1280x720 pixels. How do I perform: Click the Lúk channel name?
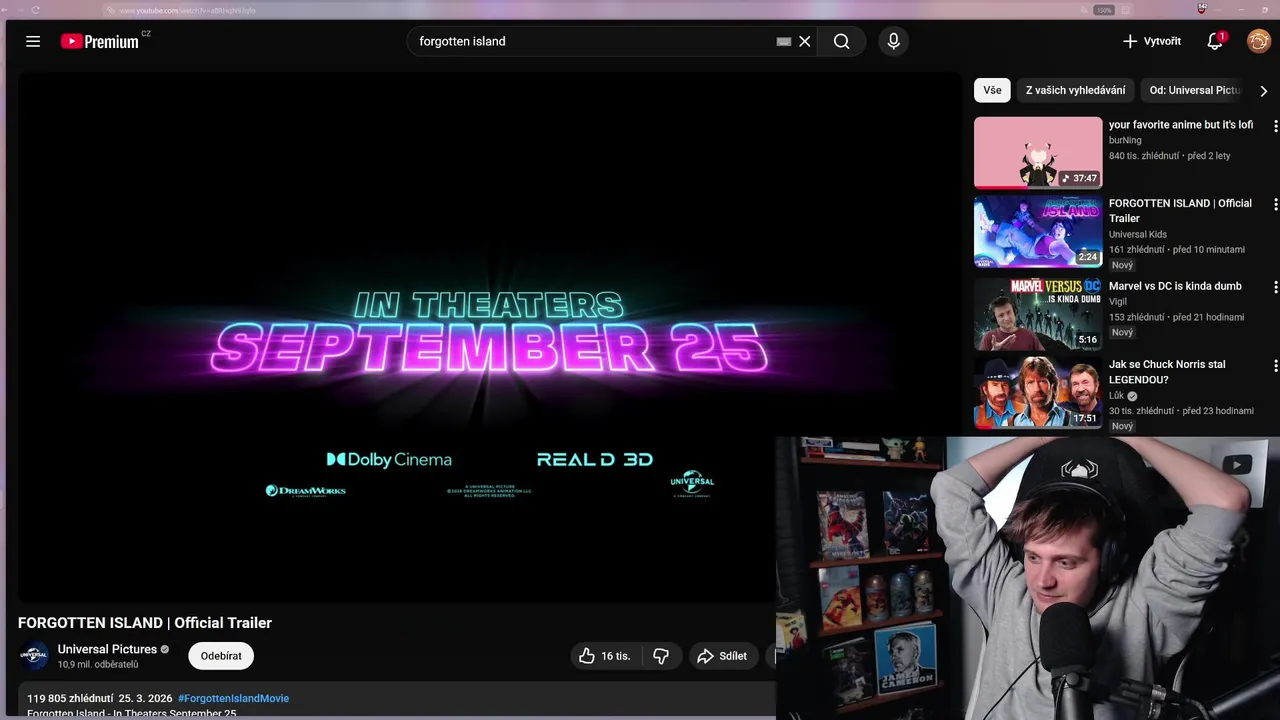click(1117, 395)
